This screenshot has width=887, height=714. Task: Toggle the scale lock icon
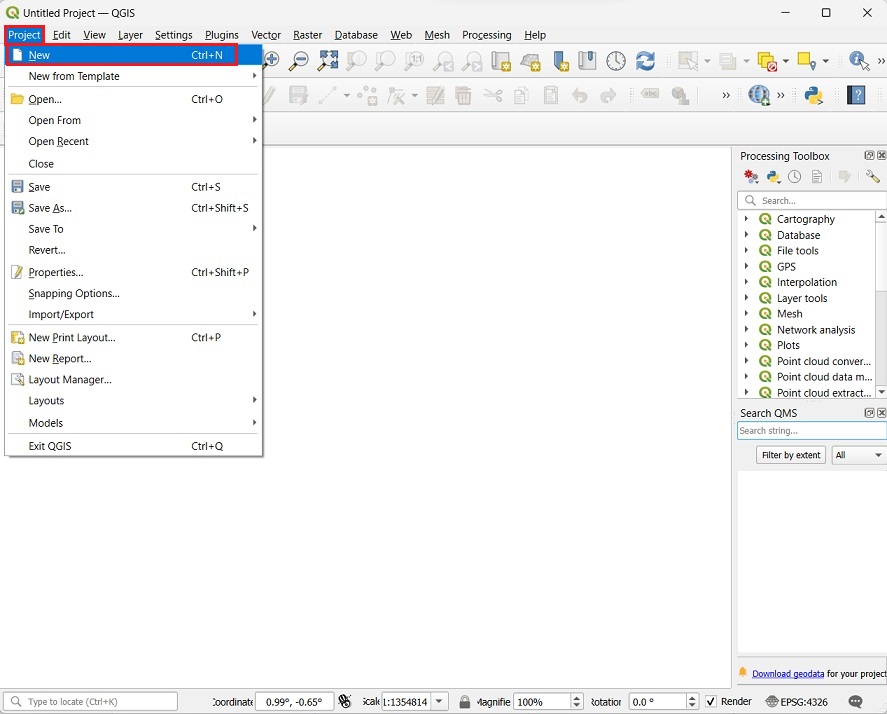[465, 702]
